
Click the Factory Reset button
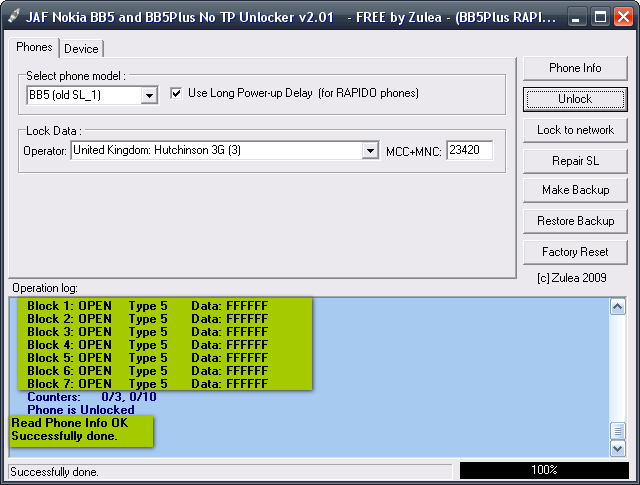click(575, 252)
